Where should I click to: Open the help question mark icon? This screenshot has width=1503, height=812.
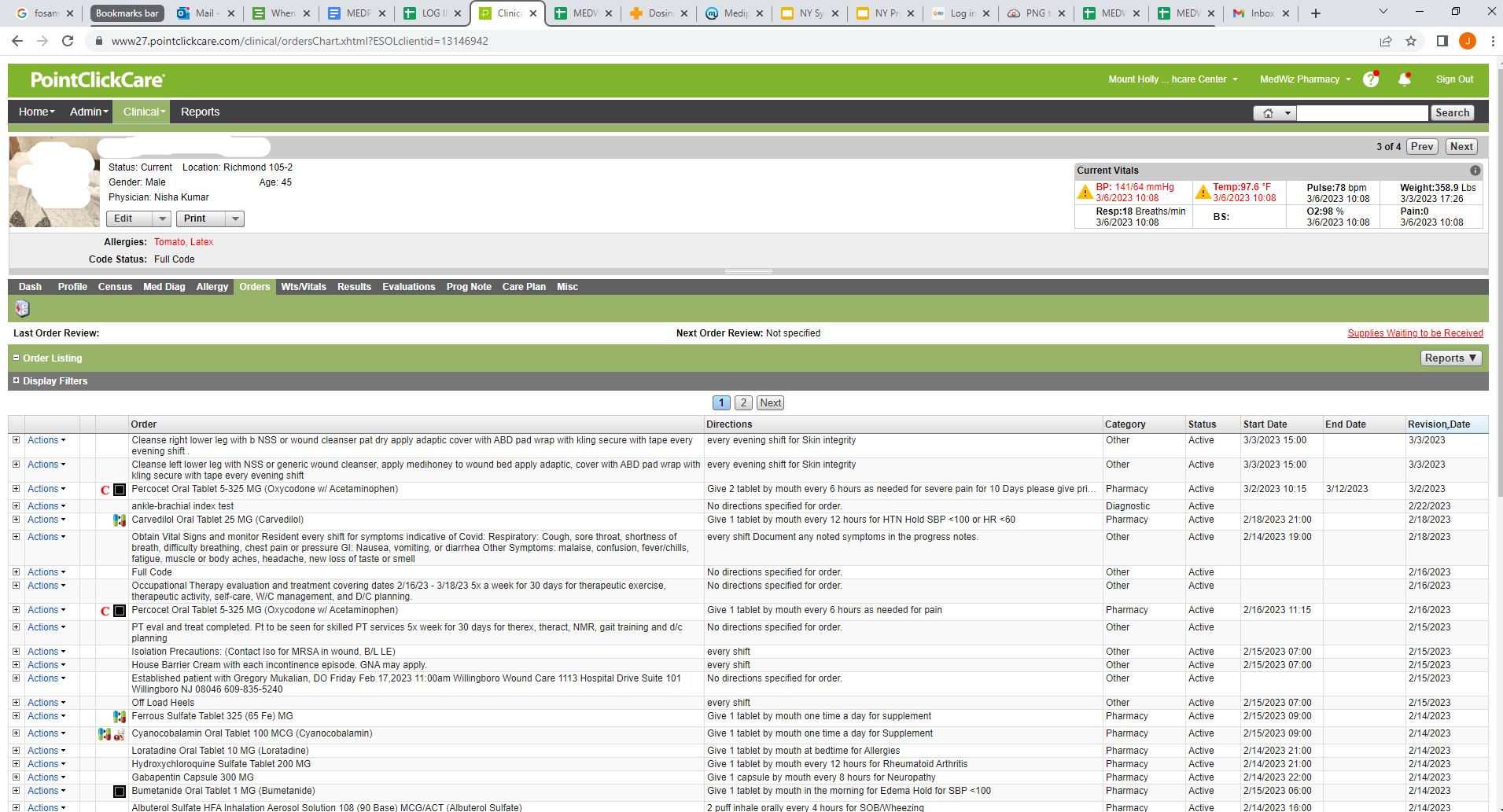1371,79
